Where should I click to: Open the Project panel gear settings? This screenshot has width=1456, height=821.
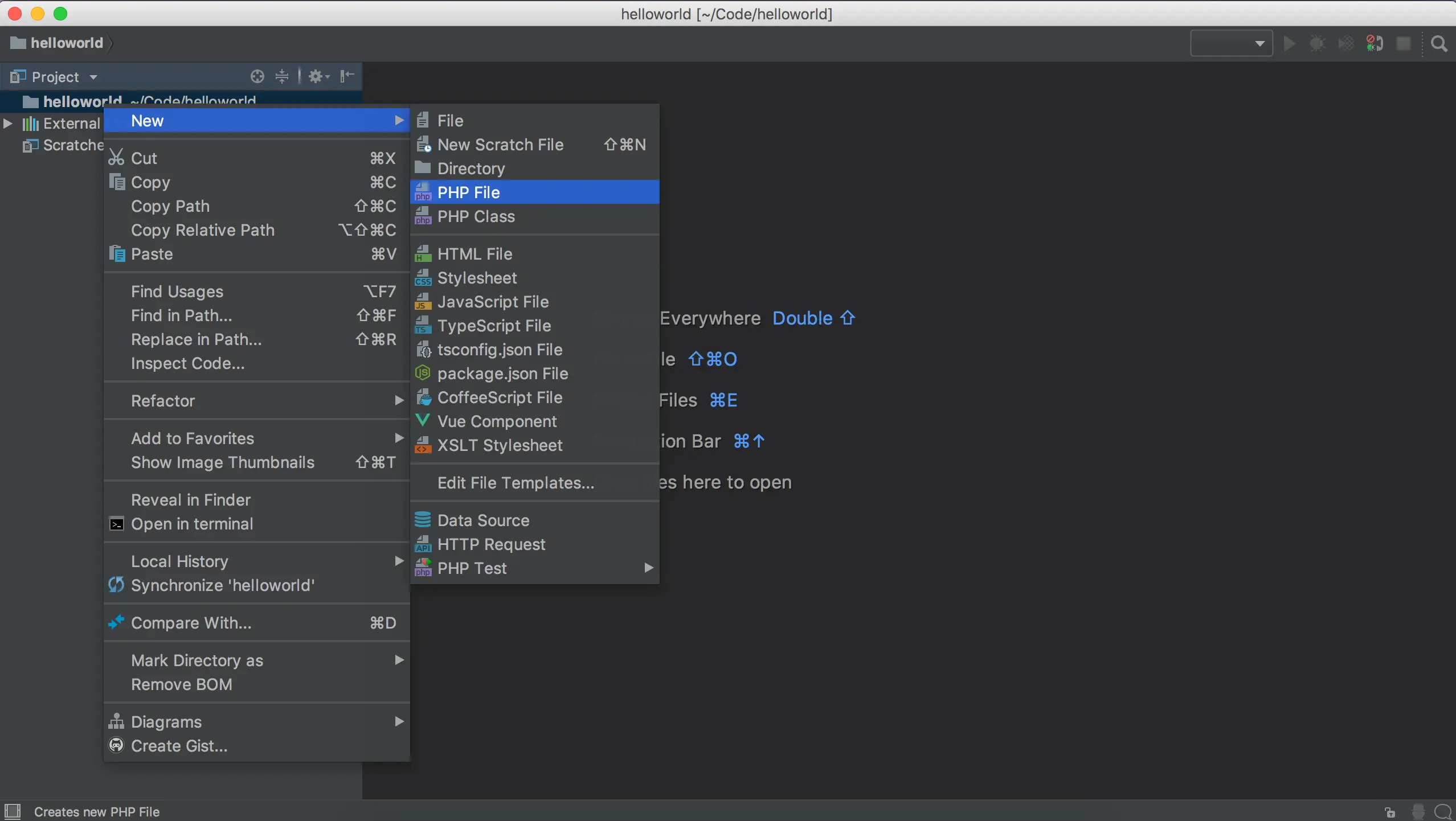[318, 76]
